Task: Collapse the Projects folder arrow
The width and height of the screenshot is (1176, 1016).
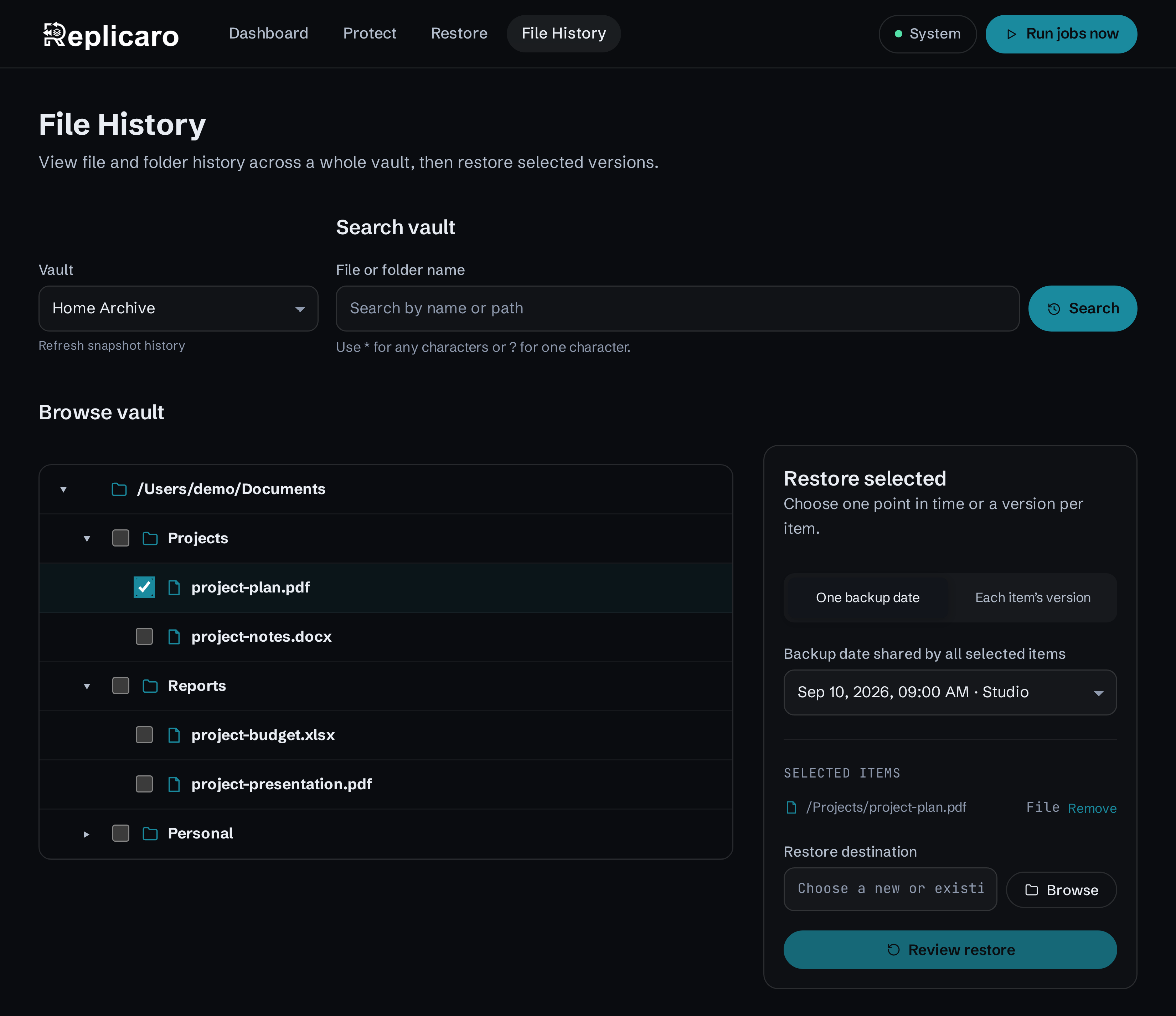Action: 87,538
